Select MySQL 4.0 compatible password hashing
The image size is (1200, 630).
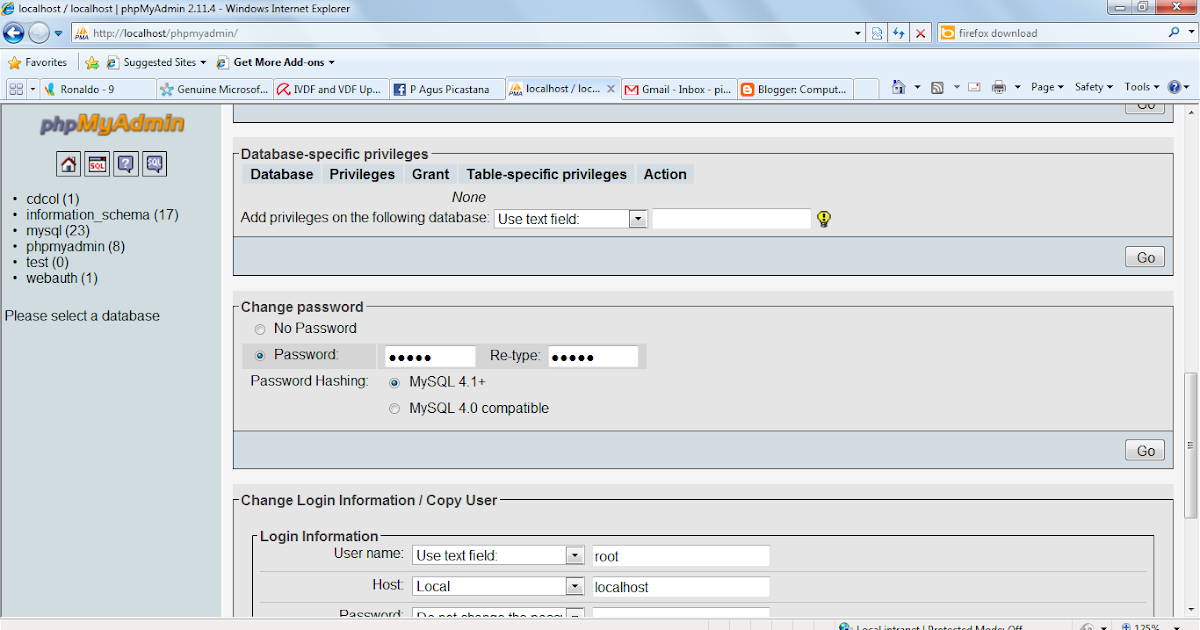[394, 408]
